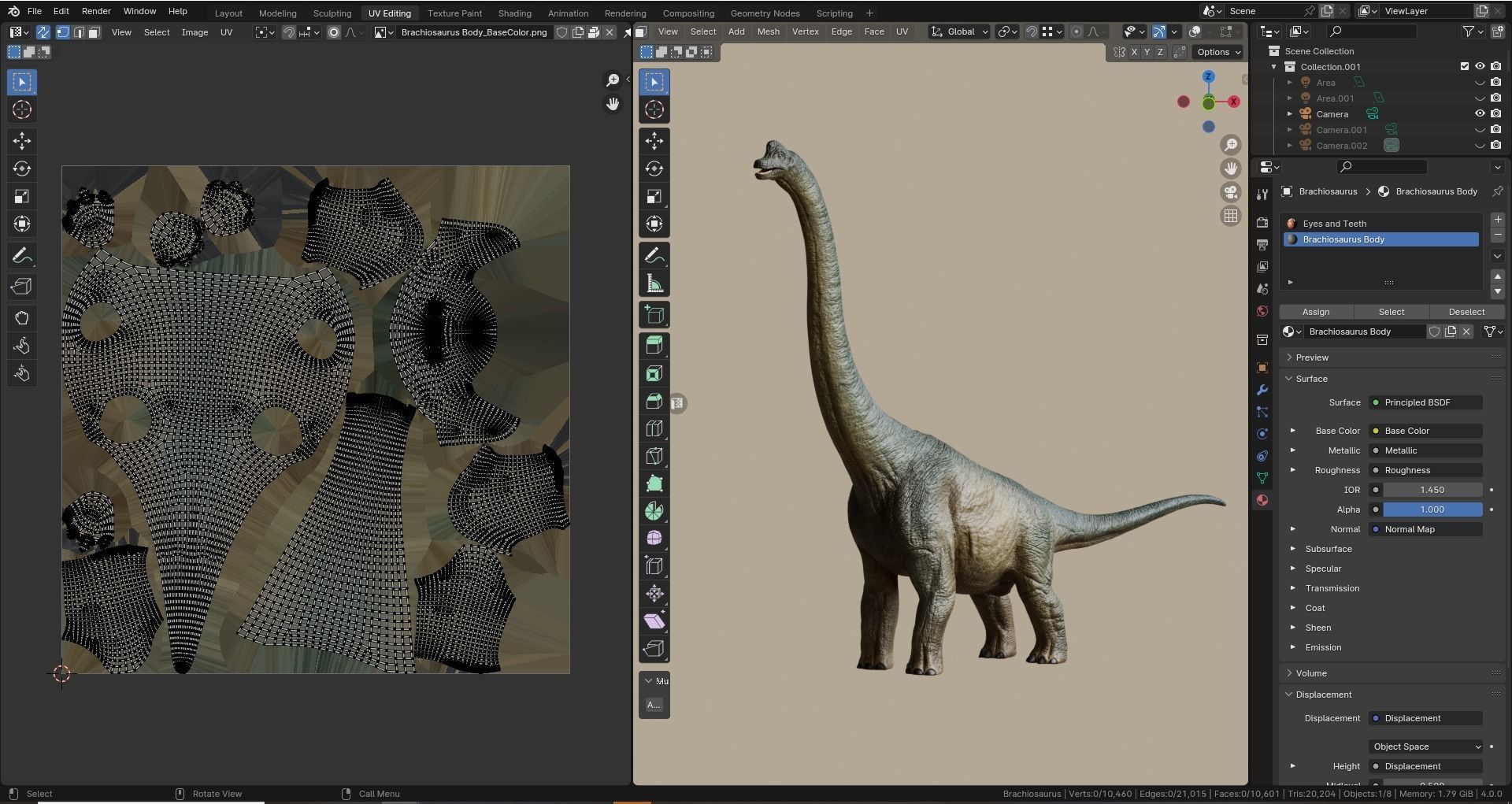Click the Assign material button
This screenshot has width=1512, height=804.
1315,312
